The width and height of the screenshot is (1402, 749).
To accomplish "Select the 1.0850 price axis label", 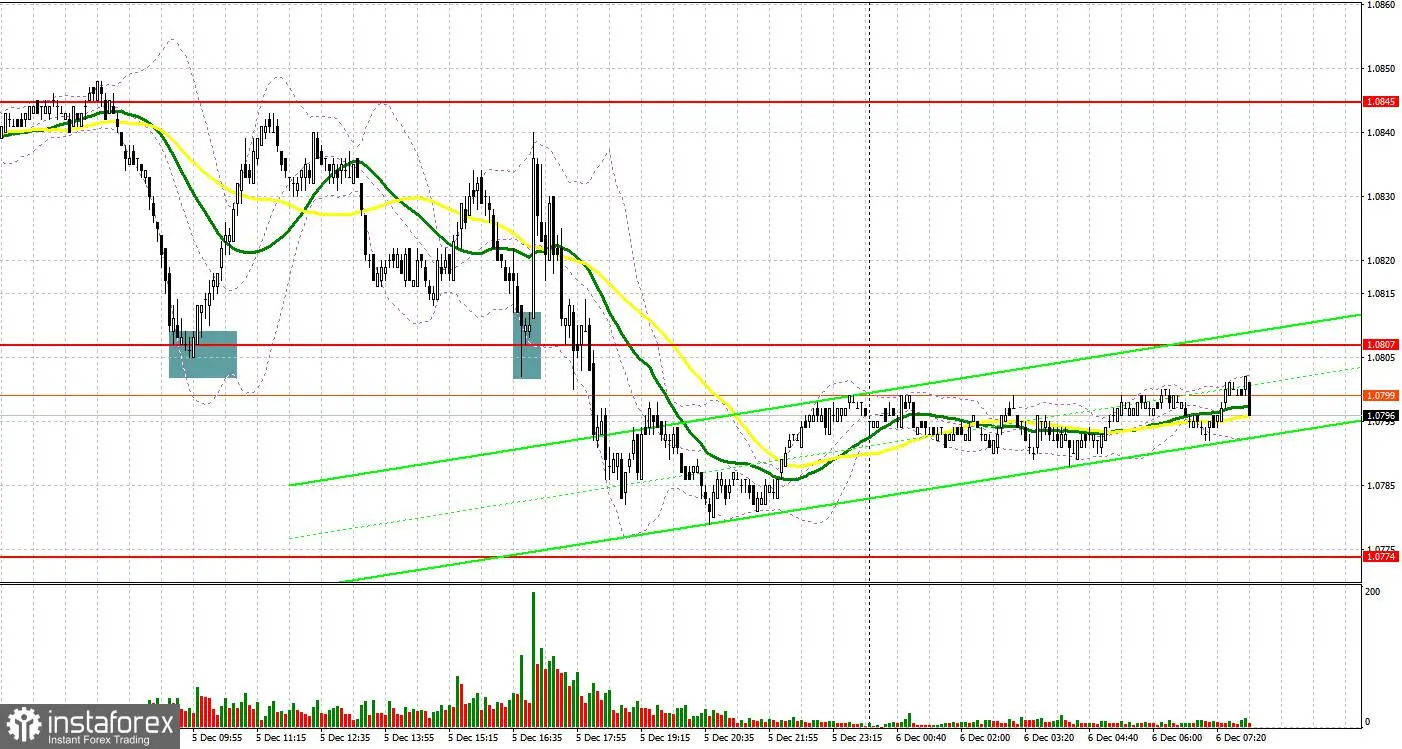I will (x=1381, y=69).
